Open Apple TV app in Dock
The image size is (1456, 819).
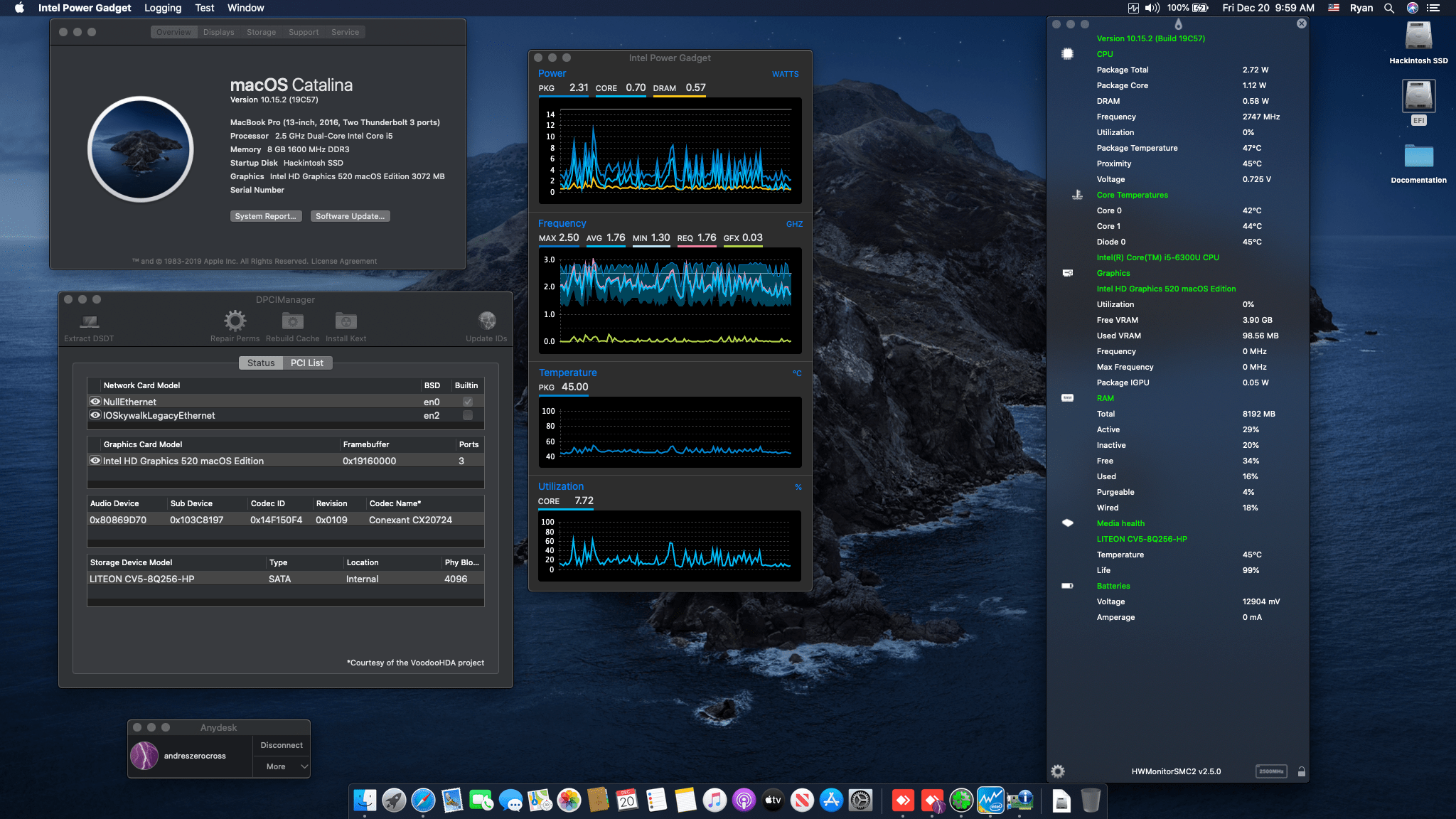pyautogui.click(x=773, y=801)
